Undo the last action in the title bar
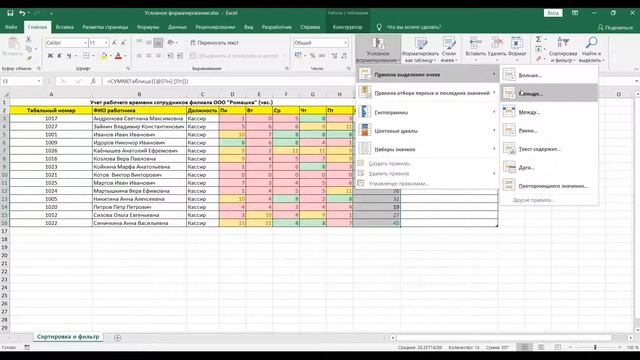Image resolution: width=640 pixels, height=360 pixels. (22, 13)
